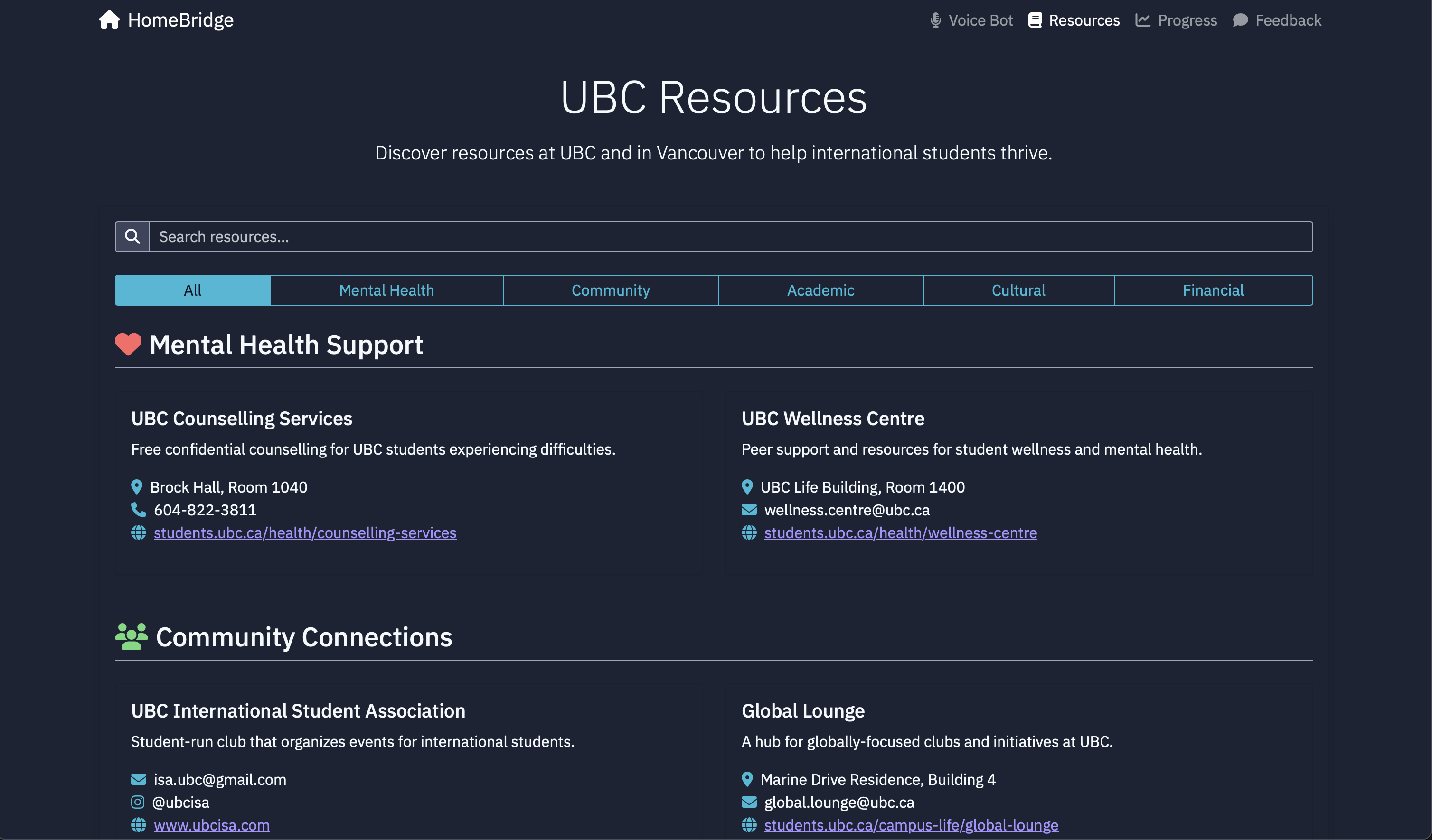Click the Instagram icon beside @ubcisa

138,802
